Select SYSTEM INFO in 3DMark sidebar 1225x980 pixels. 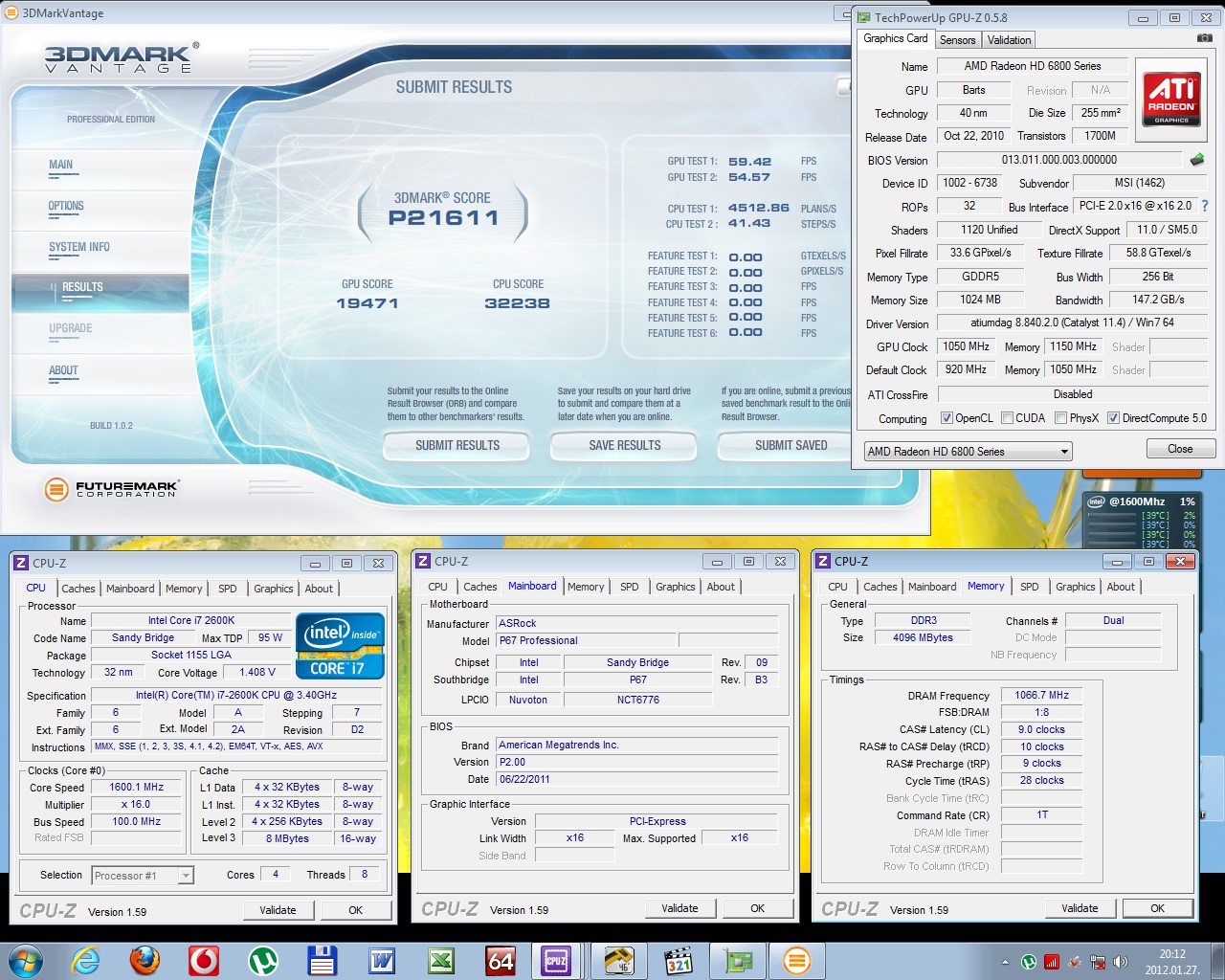coord(79,247)
